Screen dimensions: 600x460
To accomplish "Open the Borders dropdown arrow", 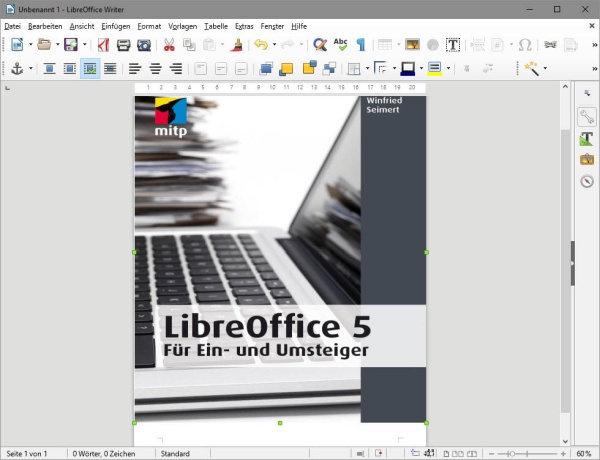I will click(x=367, y=69).
